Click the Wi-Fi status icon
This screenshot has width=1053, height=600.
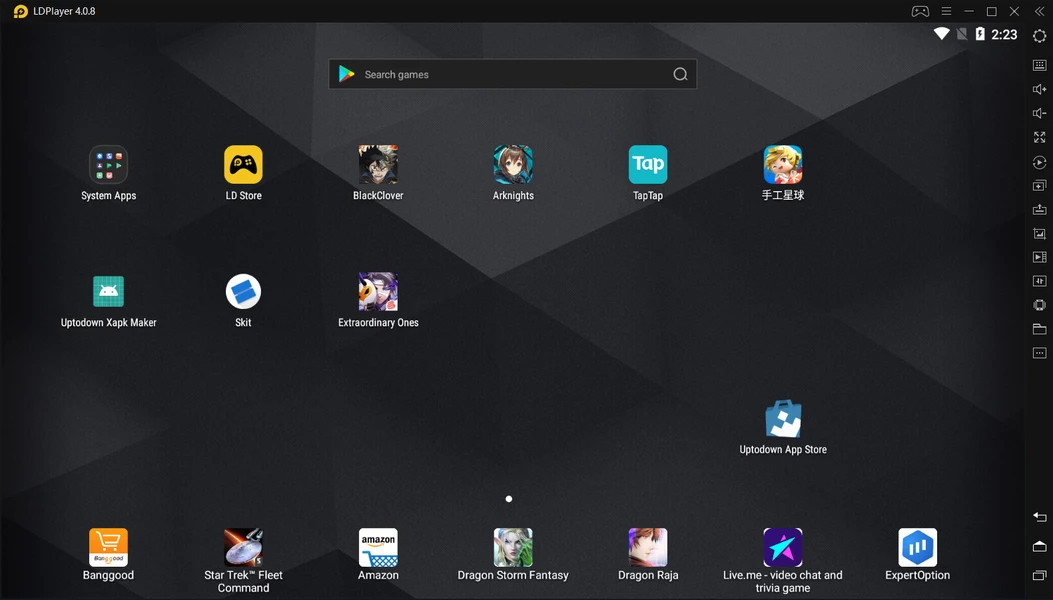pos(942,34)
